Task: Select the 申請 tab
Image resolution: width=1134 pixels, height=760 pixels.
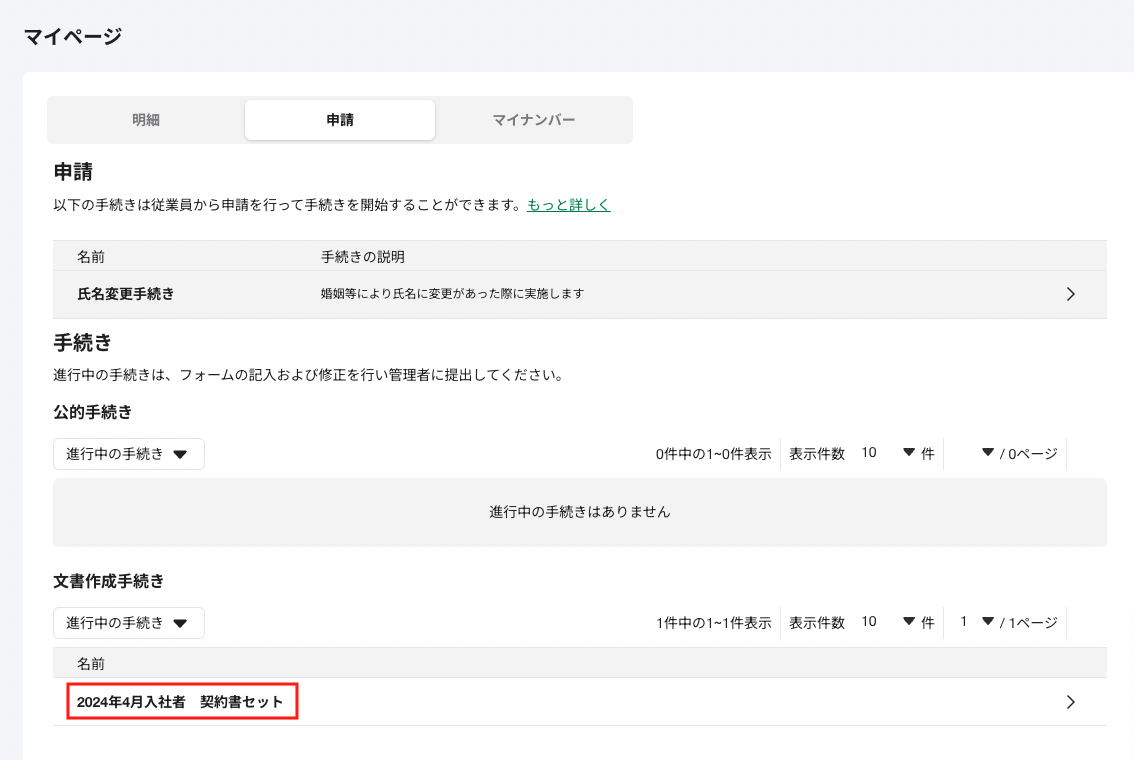Action: (x=340, y=120)
